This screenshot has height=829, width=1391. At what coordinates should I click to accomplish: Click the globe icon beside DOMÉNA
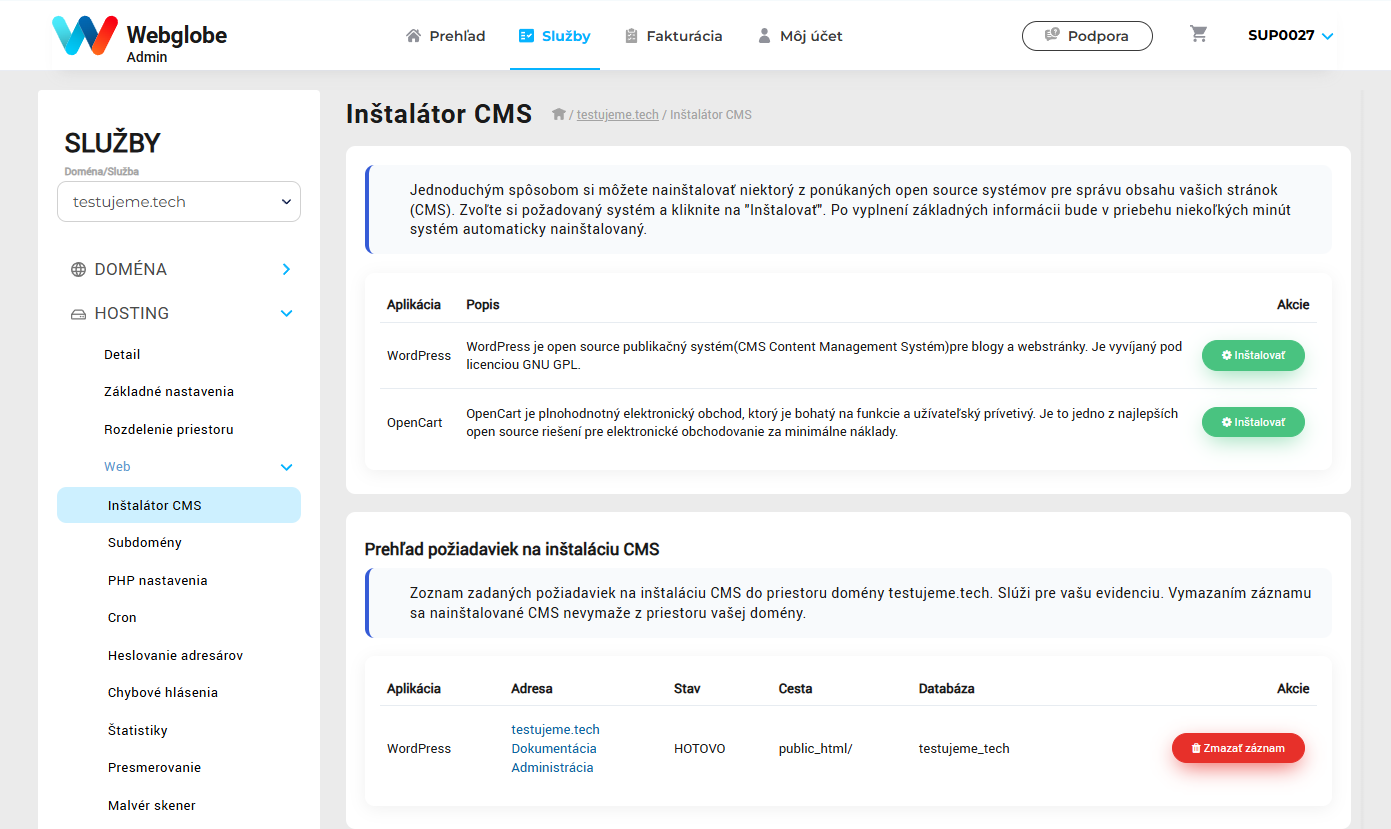pyautogui.click(x=78, y=270)
